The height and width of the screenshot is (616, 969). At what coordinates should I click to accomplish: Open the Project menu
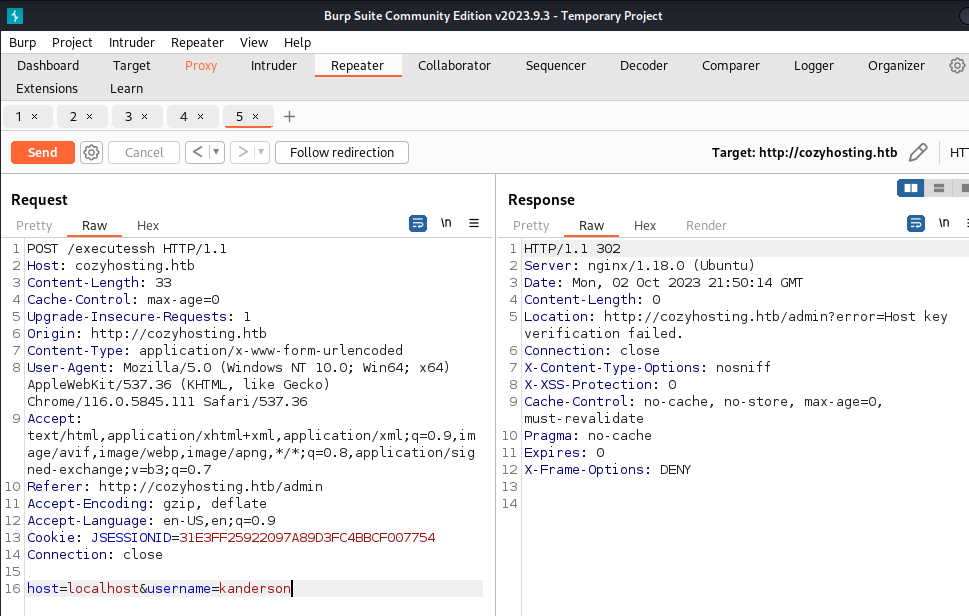point(72,43)
